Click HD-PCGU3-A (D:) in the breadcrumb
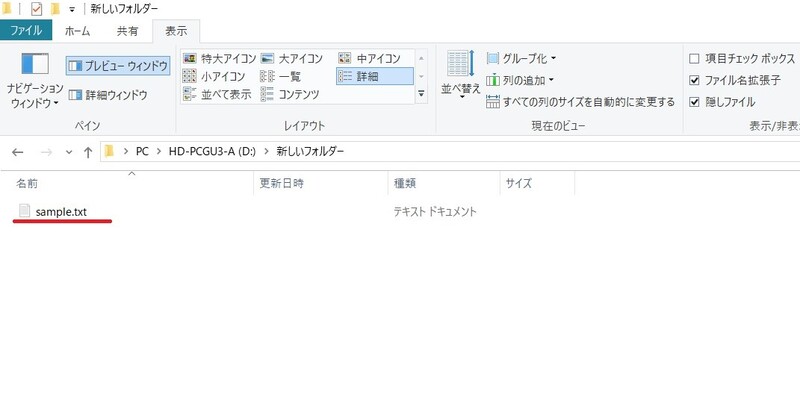The image size is (800, 418). pos(212,152)
